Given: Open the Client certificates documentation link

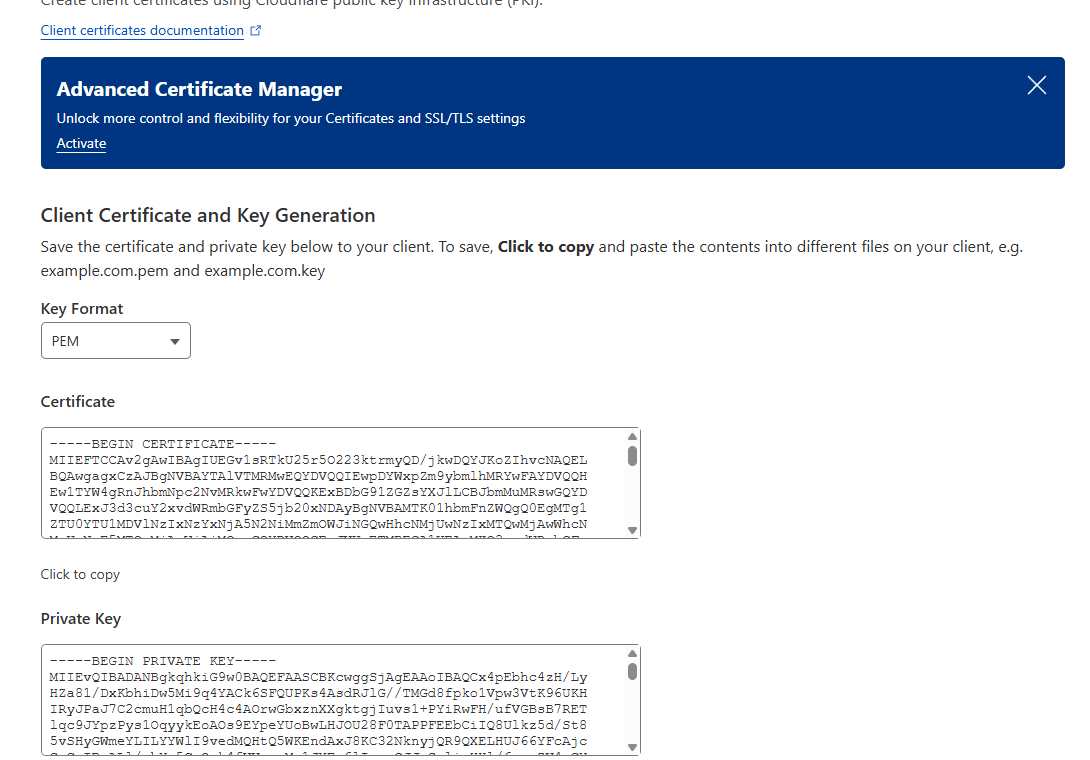Looking at the screenshot, I should tap(142, 30).
